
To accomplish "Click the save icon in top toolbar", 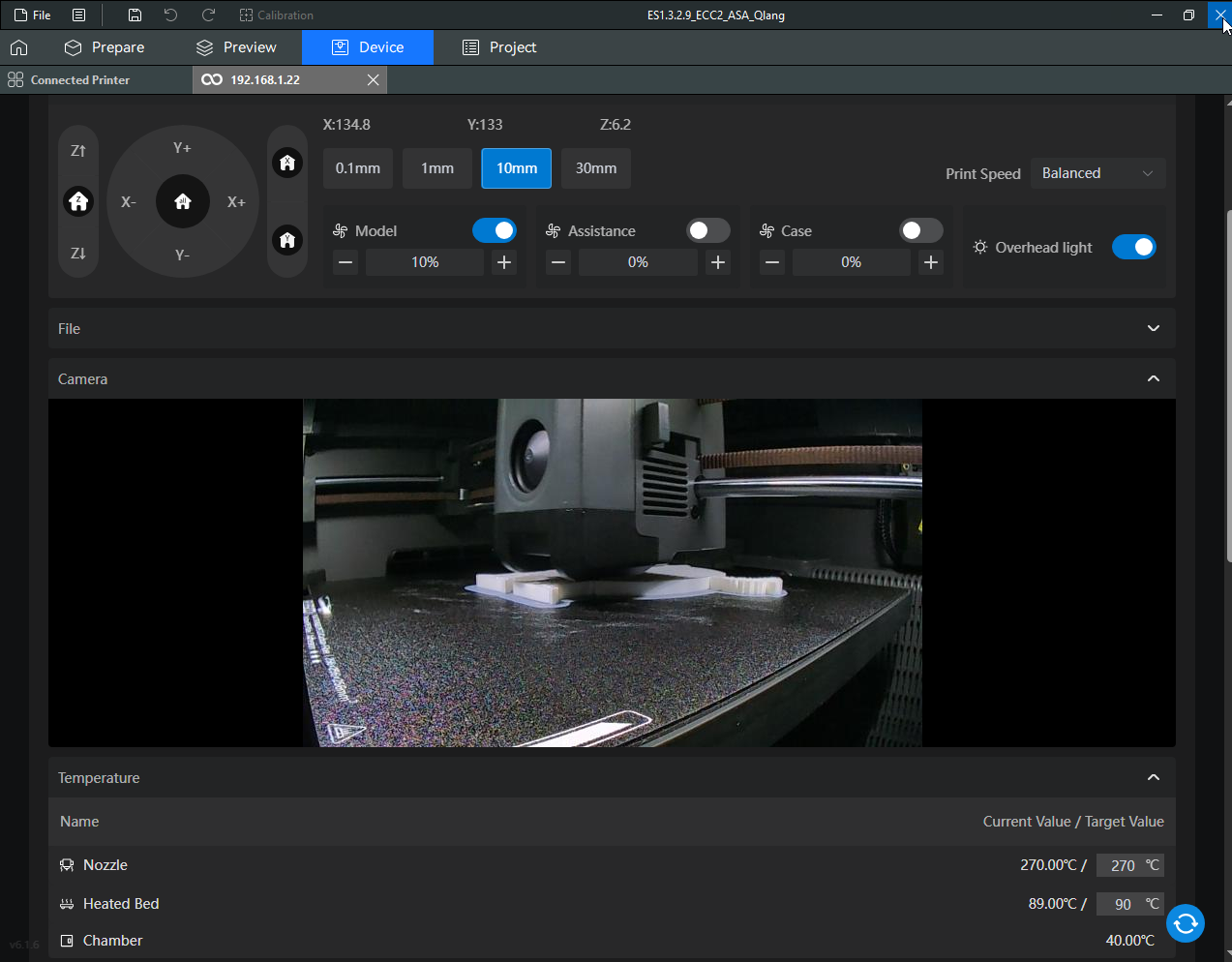I will pos(135,15).
